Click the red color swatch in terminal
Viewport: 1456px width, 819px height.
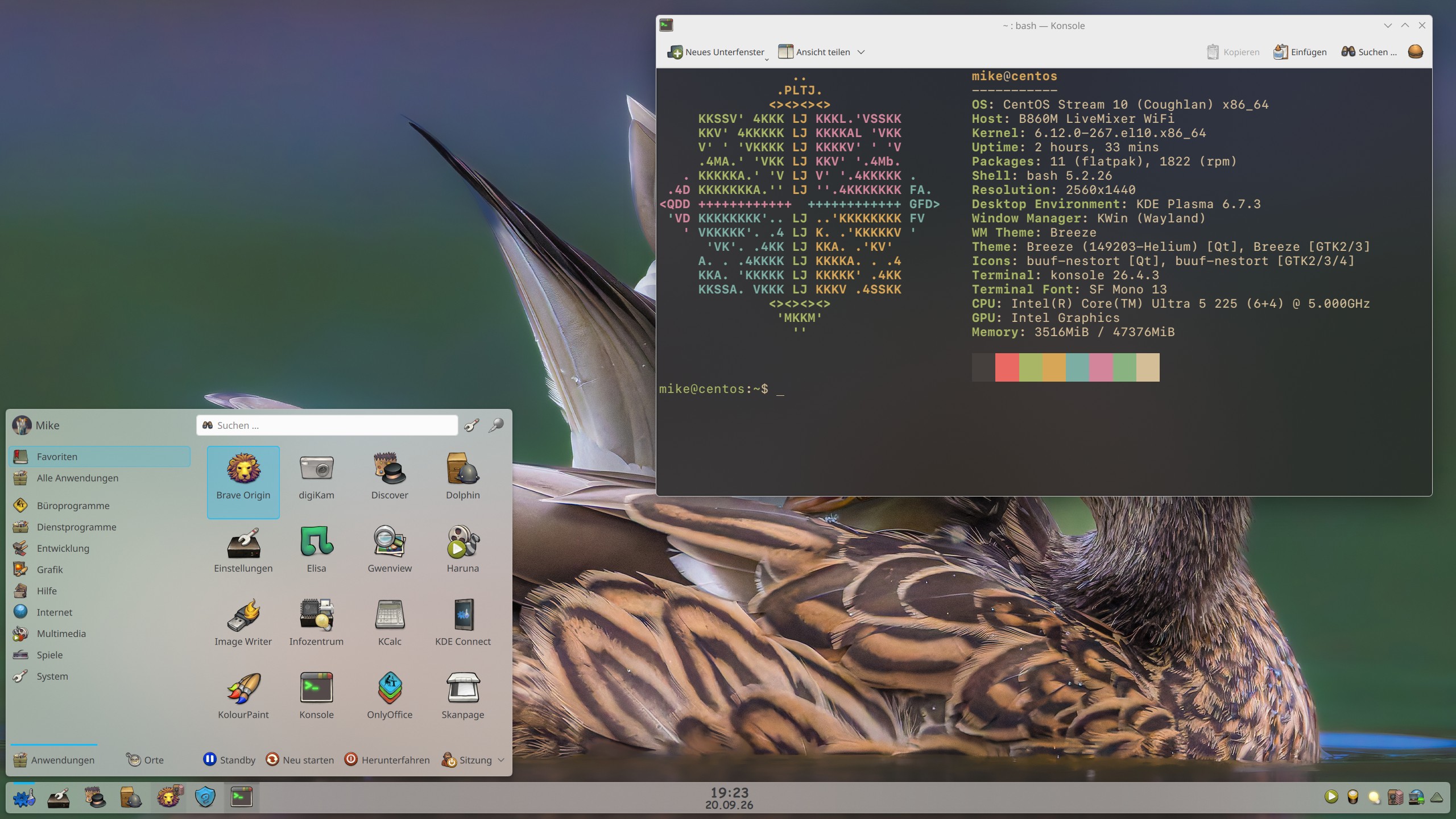[1007, 367]
